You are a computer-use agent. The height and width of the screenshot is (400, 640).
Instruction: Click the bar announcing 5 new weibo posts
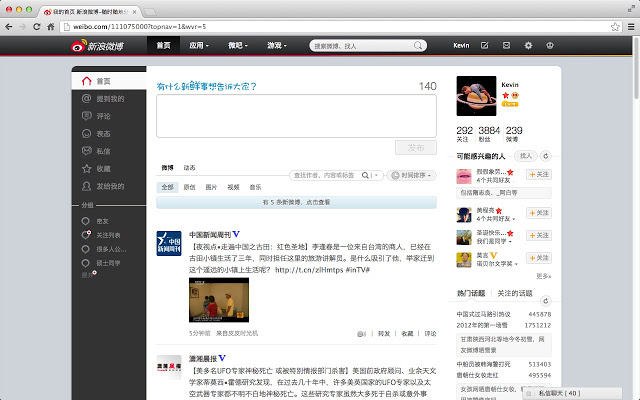(x=296, y=202)
